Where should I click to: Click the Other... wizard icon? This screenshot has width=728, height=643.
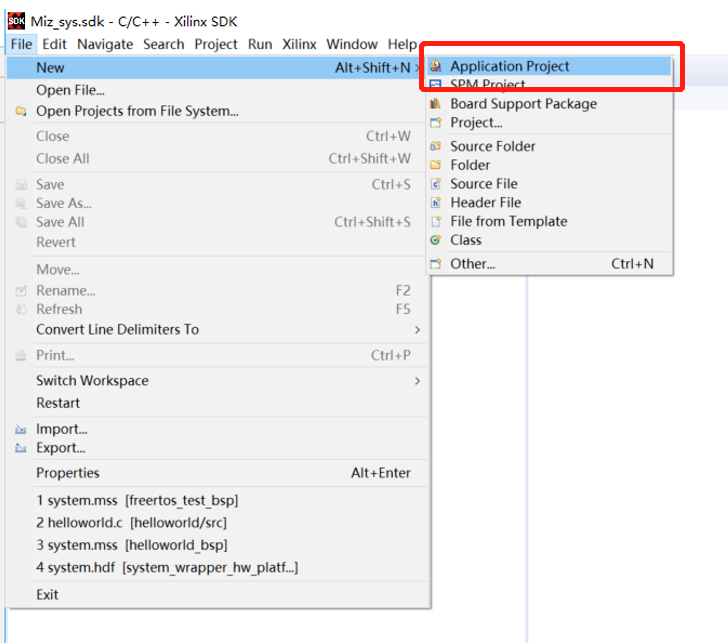[x=436, y=264]
